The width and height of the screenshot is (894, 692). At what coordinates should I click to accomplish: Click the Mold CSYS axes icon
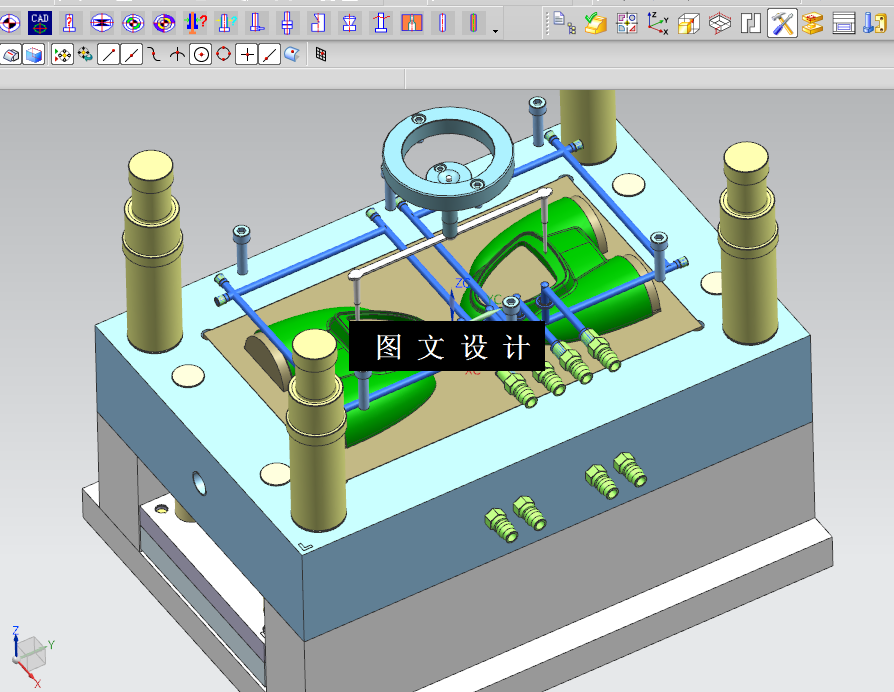coord(657,23)
